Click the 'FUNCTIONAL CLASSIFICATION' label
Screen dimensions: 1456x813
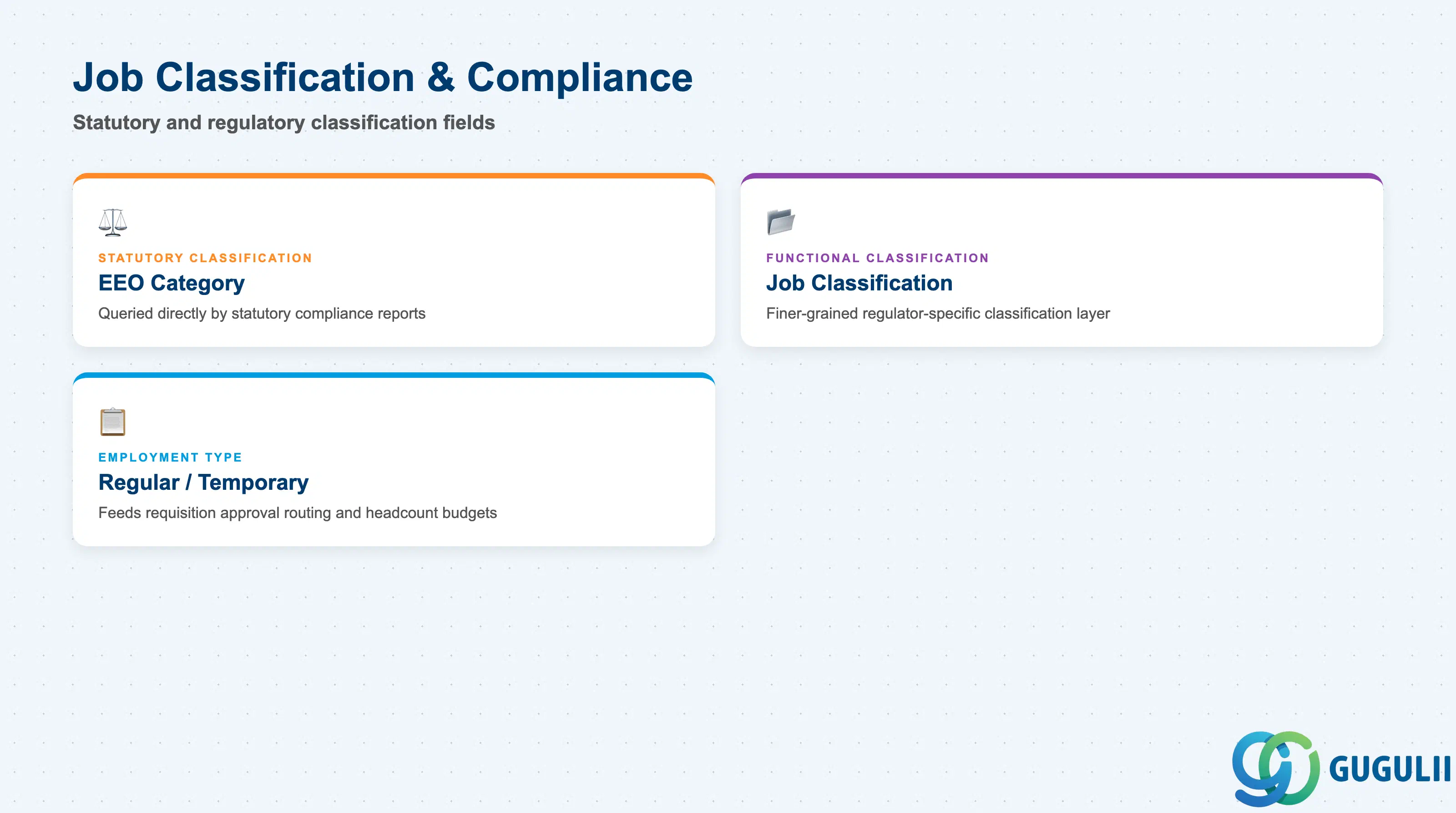tap(877, 258)
